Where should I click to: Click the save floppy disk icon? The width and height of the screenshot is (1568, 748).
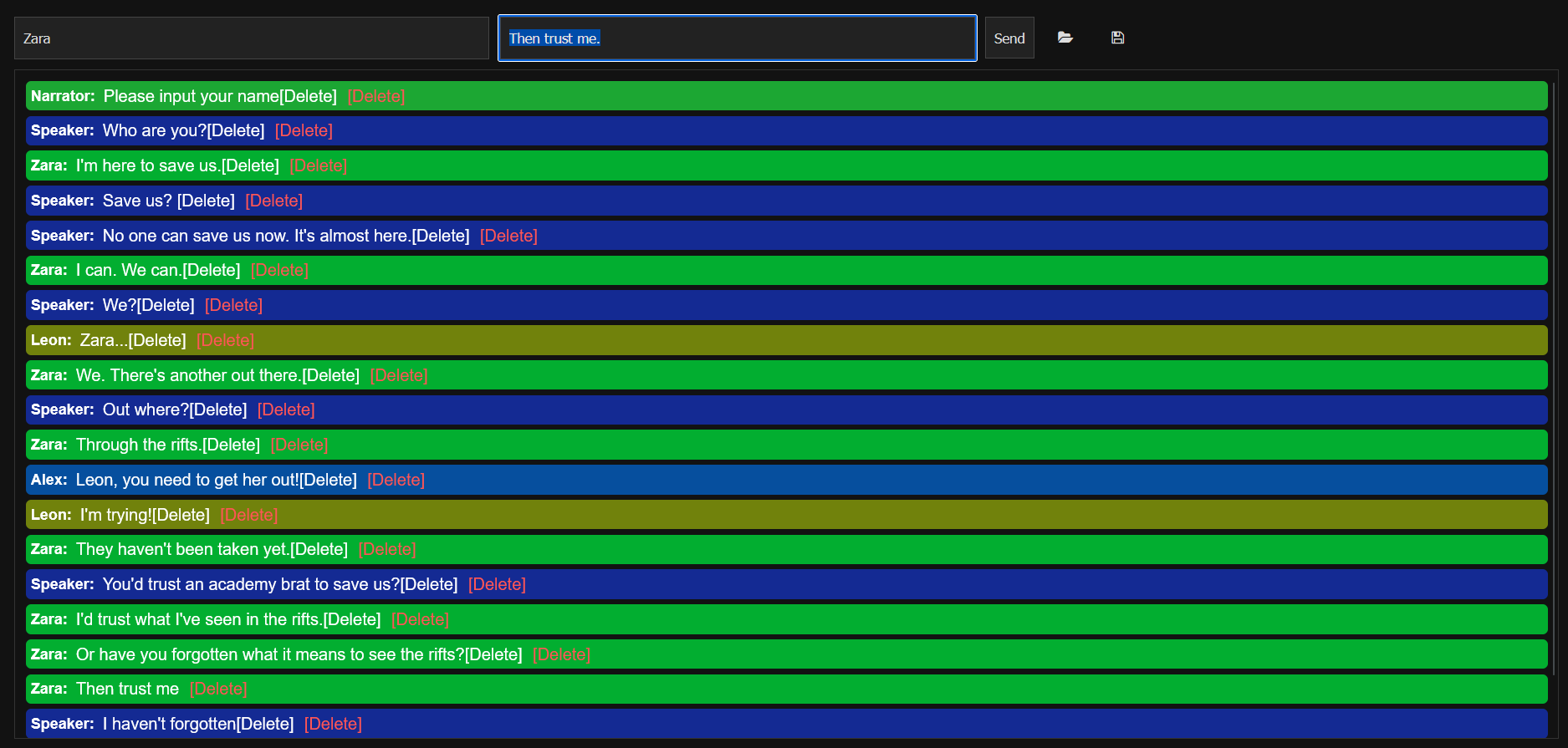tap(1117, 38)
